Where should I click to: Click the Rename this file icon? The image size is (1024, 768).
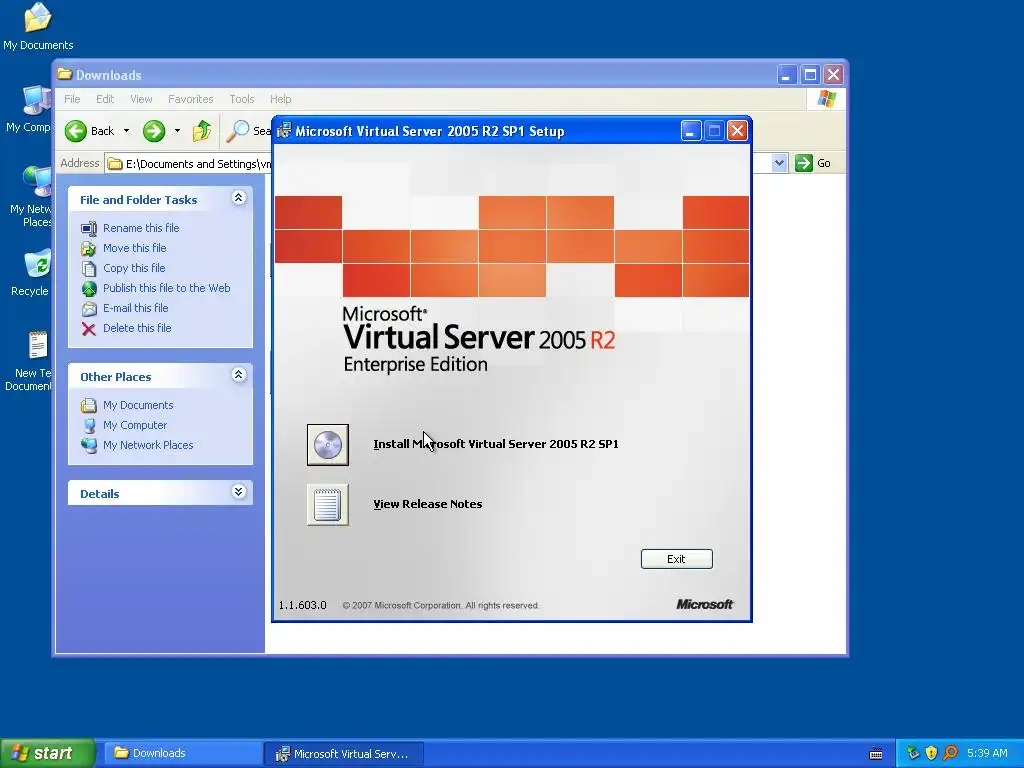(x=89, y=229)
